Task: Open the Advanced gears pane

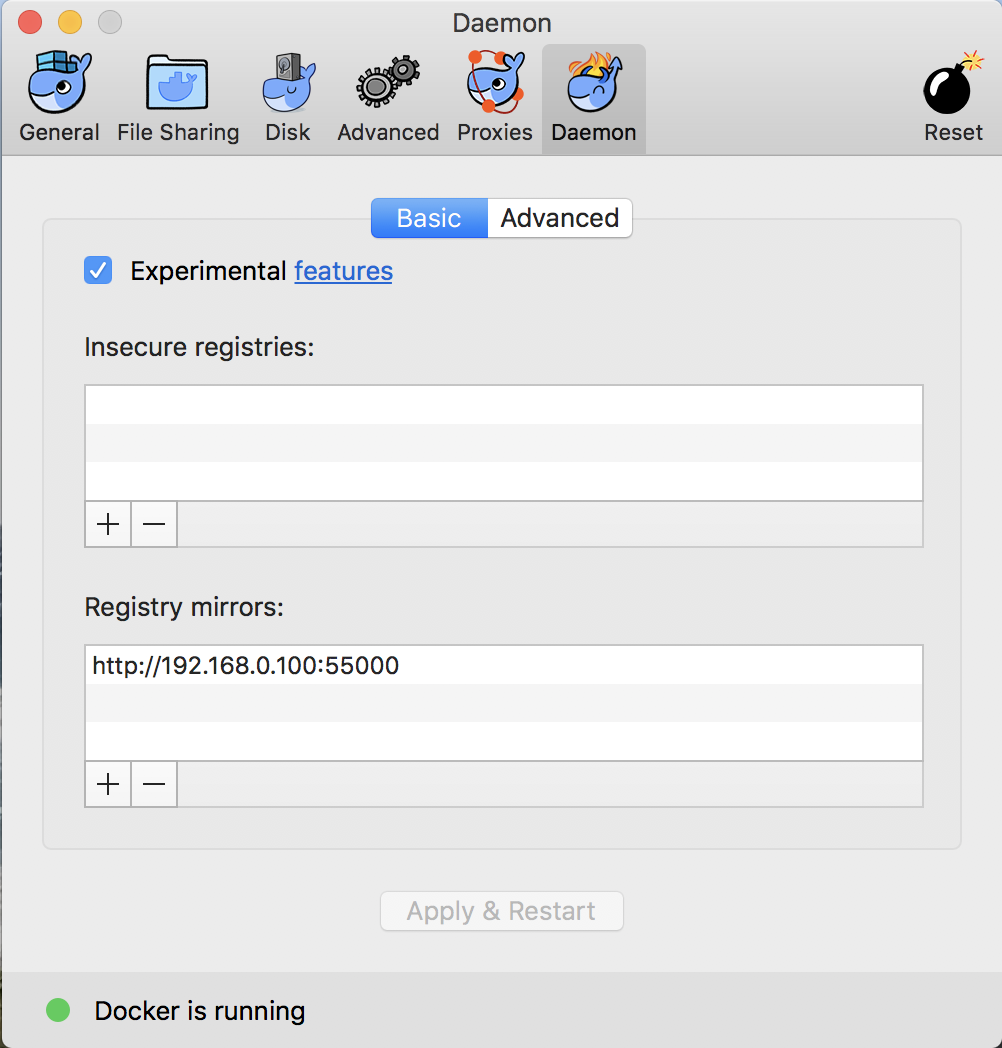Action: click(388, 98)
